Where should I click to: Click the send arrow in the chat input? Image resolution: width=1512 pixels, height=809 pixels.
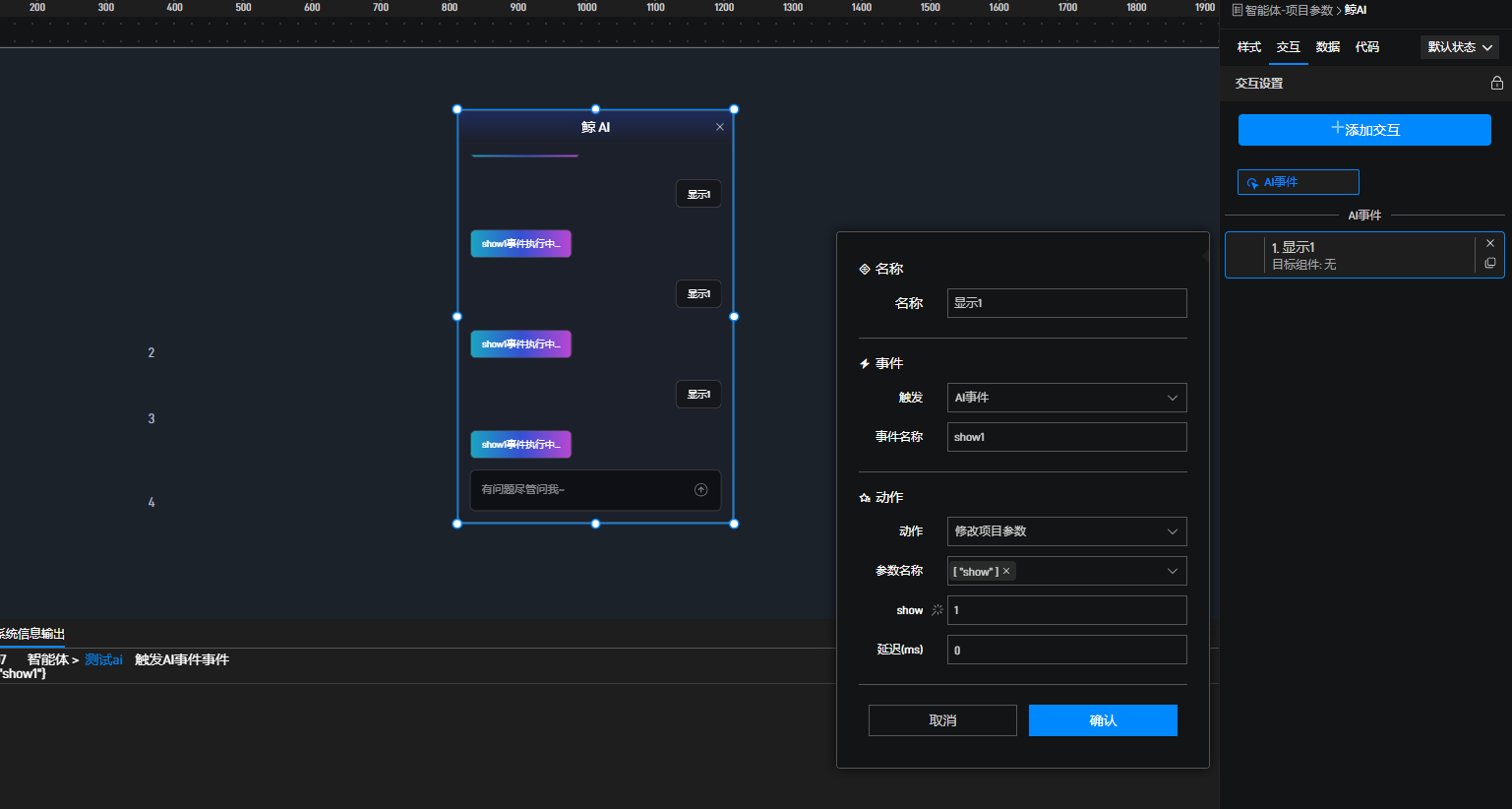tap(700, 490)
